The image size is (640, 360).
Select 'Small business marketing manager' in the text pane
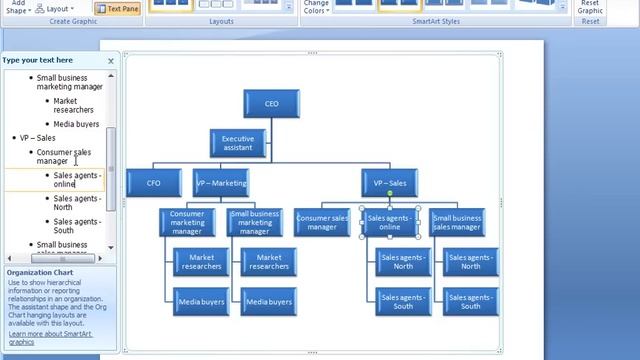click(69, 82)
